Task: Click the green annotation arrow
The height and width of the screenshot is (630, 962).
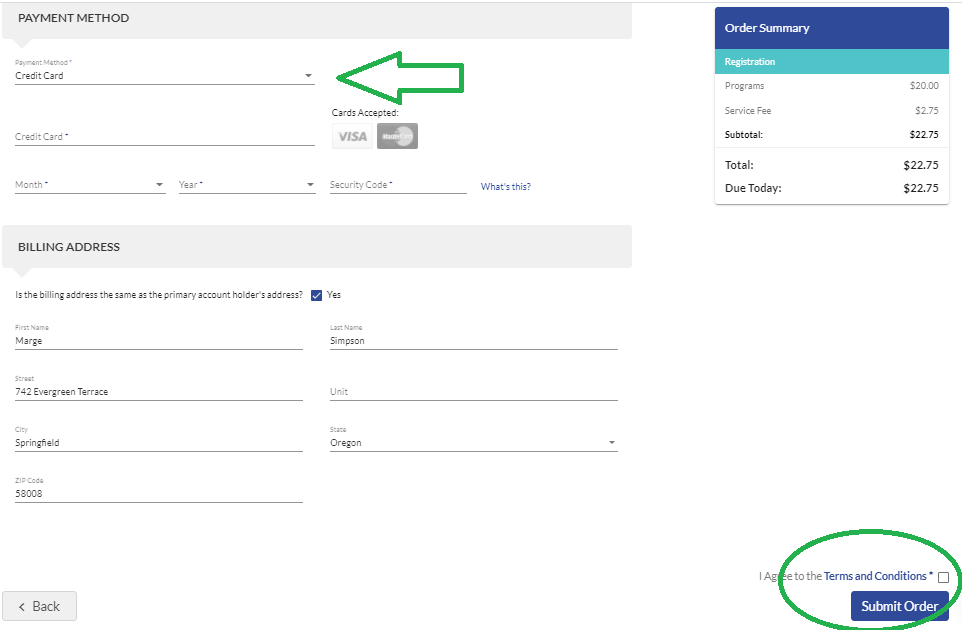Action: tap(400, 77)
